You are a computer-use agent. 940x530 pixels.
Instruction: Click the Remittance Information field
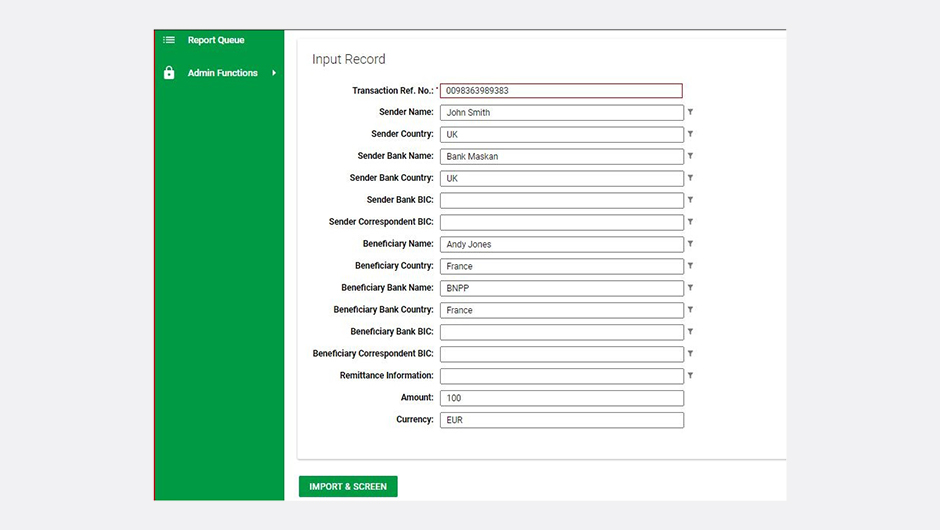pyautogui.click(x=562, y=376)
